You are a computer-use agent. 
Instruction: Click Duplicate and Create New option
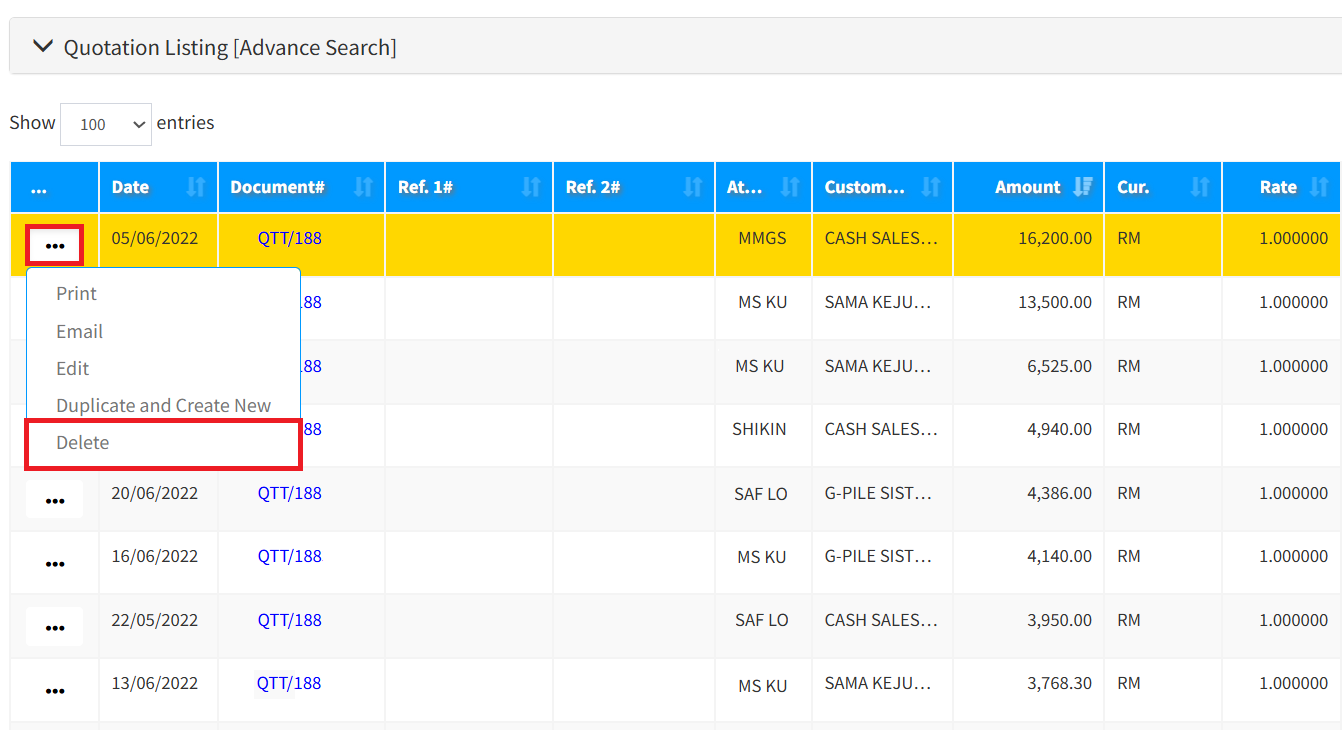pos(164,406)
